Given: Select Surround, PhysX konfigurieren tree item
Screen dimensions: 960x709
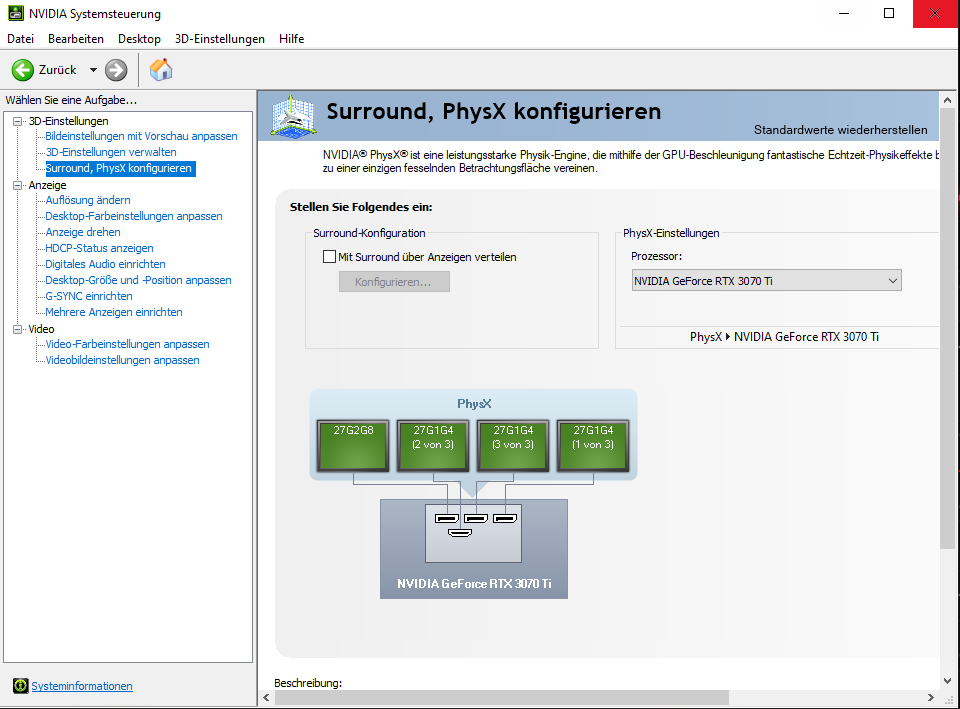Looking at the screenshot, I should 120,168.
